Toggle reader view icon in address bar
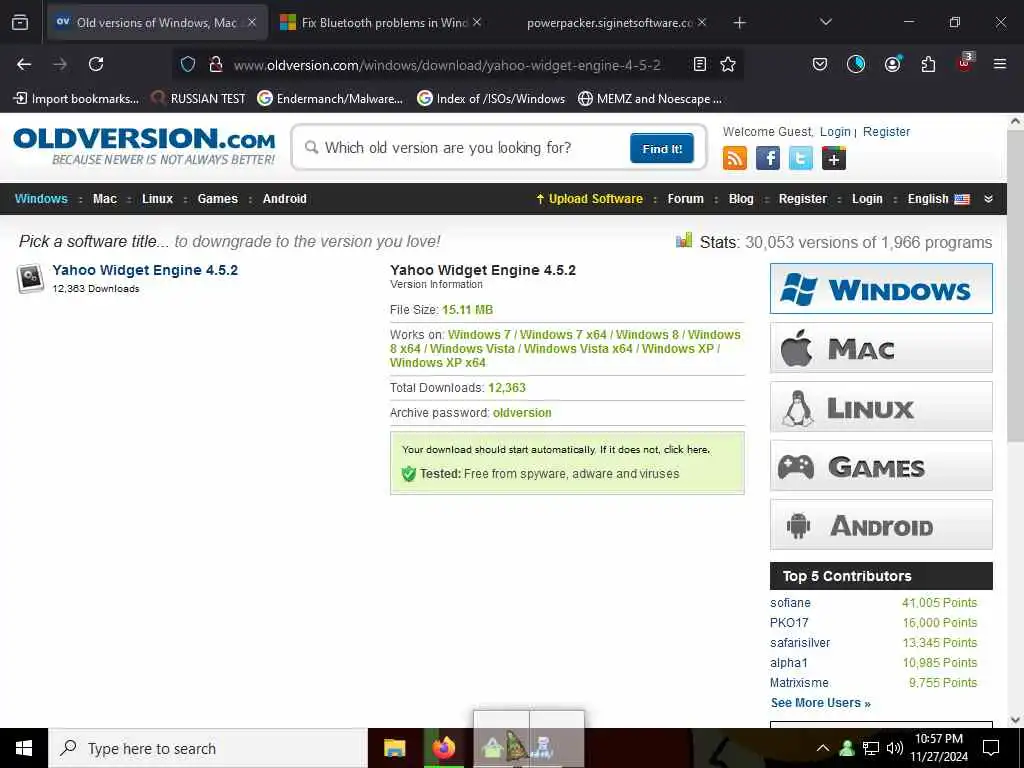The image size is (1024, 768). [x=699, y=64]
